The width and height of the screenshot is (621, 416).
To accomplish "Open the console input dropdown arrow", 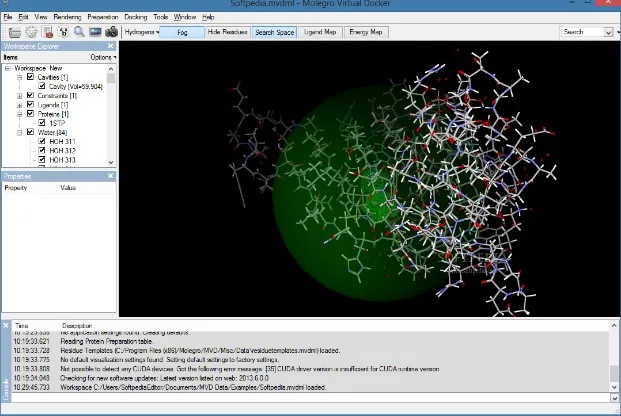I will 614,398.
